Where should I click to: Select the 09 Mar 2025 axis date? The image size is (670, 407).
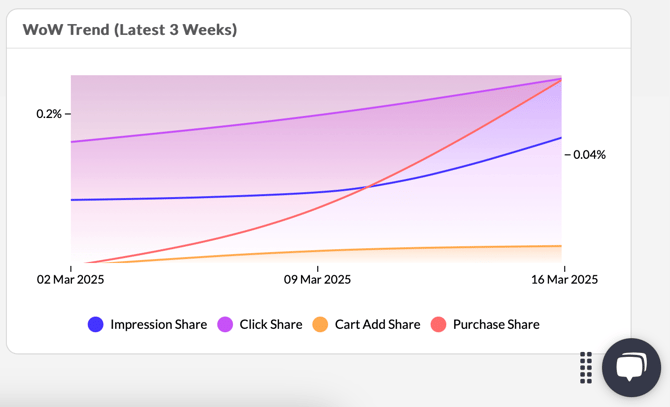tap(318, 280)
